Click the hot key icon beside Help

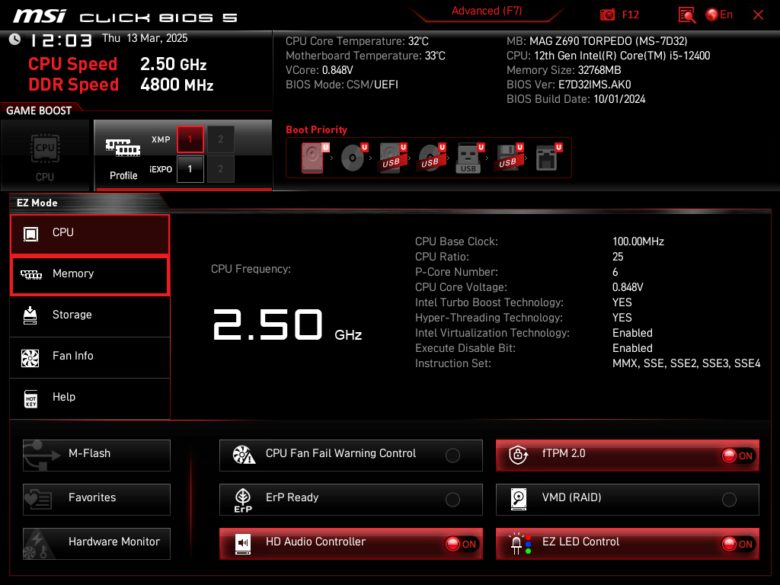[x=31, y=398]
